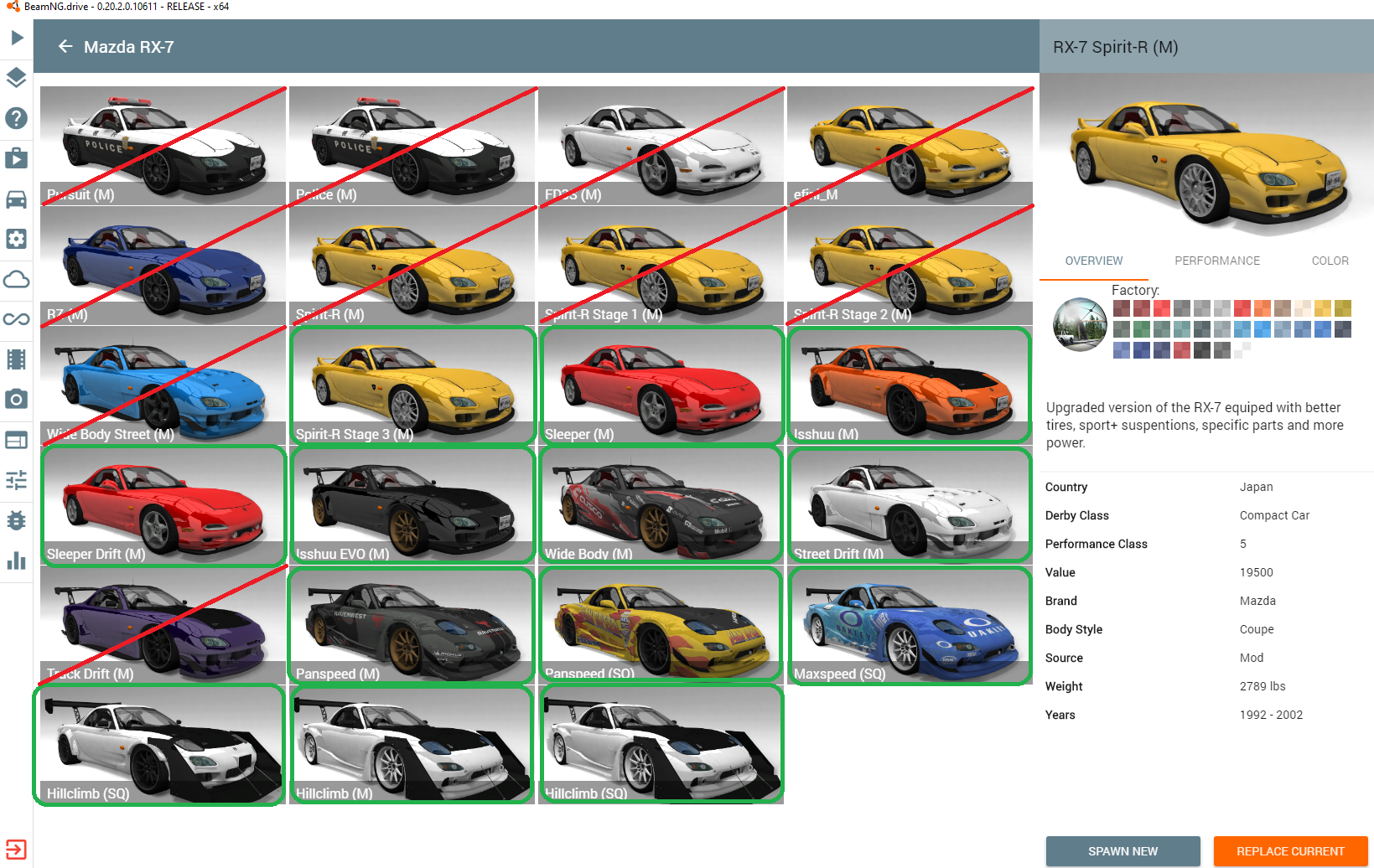Select the yellow Panspeed (SQ) configuration
The image size is (1374, 868).
tap(661, 625)
